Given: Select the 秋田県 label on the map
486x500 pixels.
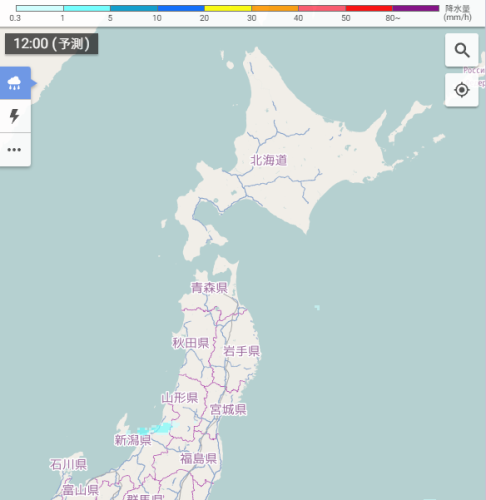Looking at the screenshot, I should (191, 343).
